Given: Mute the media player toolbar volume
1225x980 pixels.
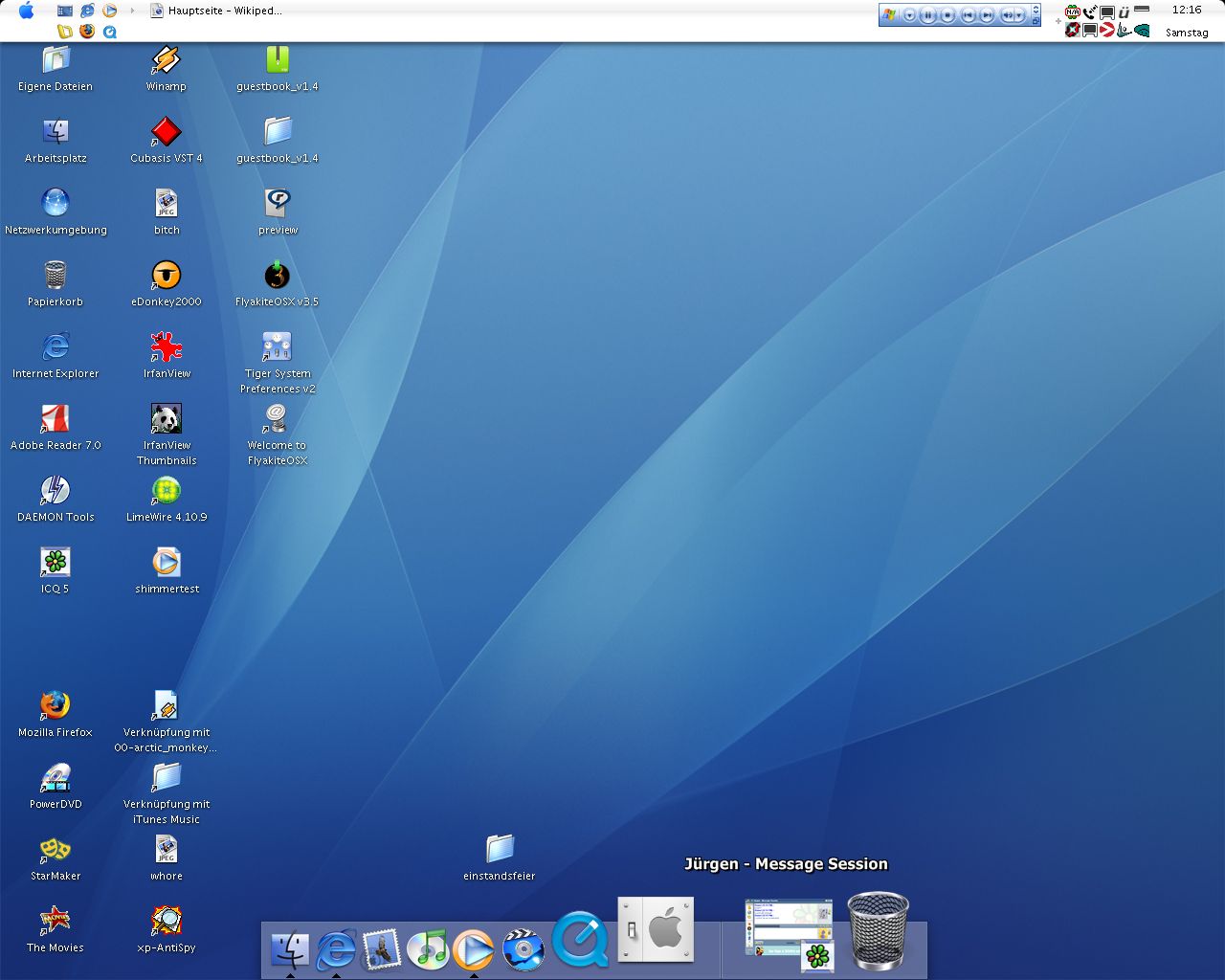Looking at the screenshot, I should [x=1007, y=15].
